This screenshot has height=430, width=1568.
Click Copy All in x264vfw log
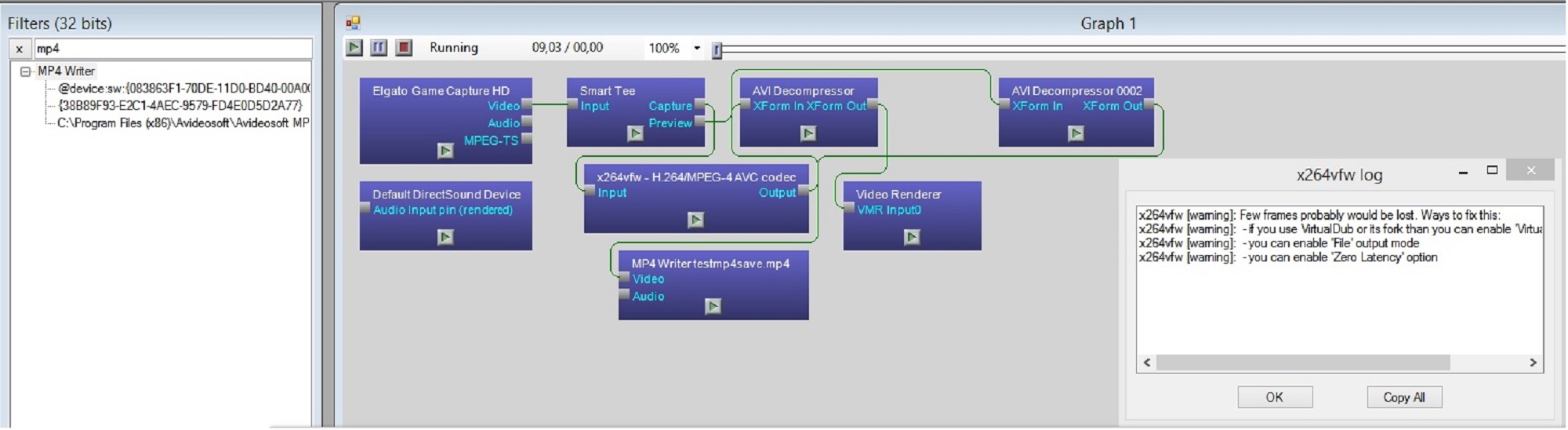coord(1404,397)
